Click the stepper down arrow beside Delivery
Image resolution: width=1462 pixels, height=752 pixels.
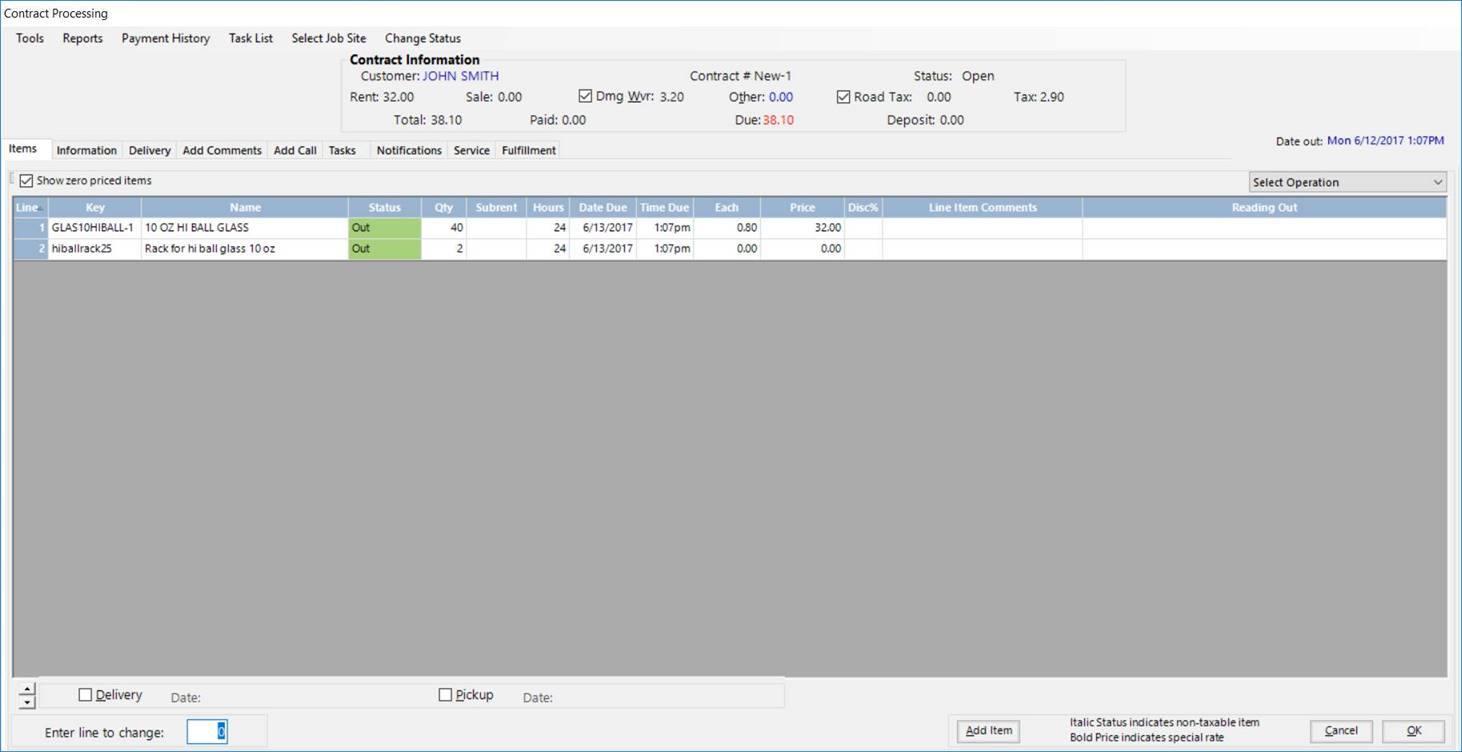click(27, 703)
